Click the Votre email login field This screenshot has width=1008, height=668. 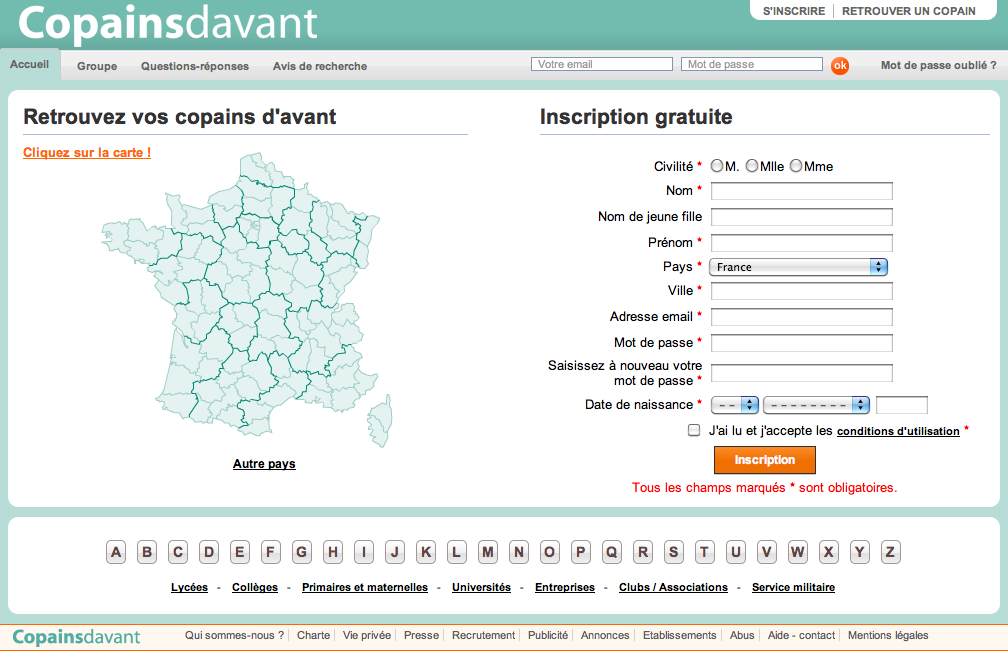click(x=602, y=64)
